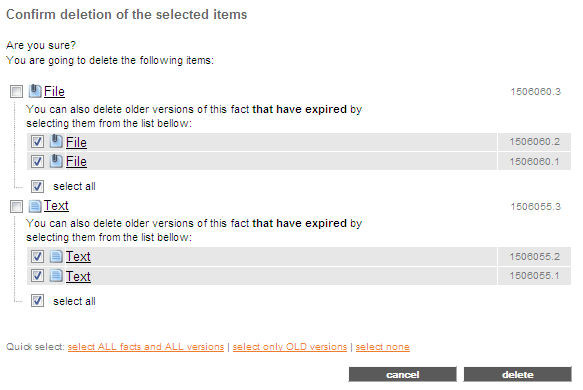This screenshot has width=583, height=390.
Task: Choose select only OLD versions link
Action: (290, 347)
